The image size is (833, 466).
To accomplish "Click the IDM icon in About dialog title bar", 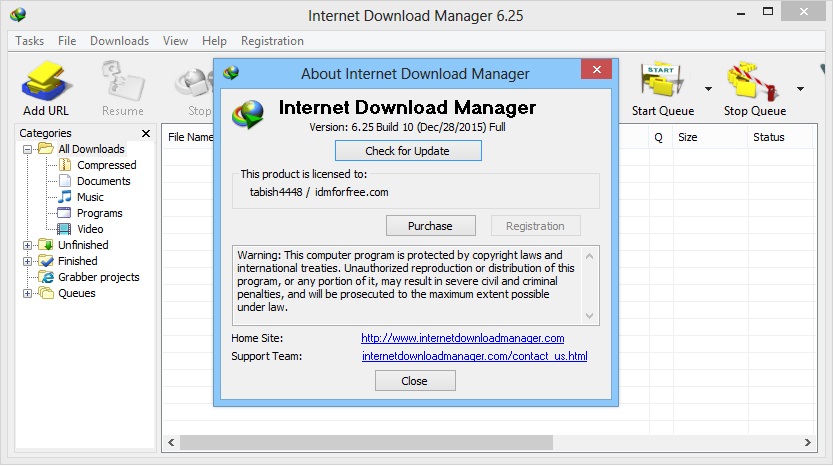I will tap(231, 73).
